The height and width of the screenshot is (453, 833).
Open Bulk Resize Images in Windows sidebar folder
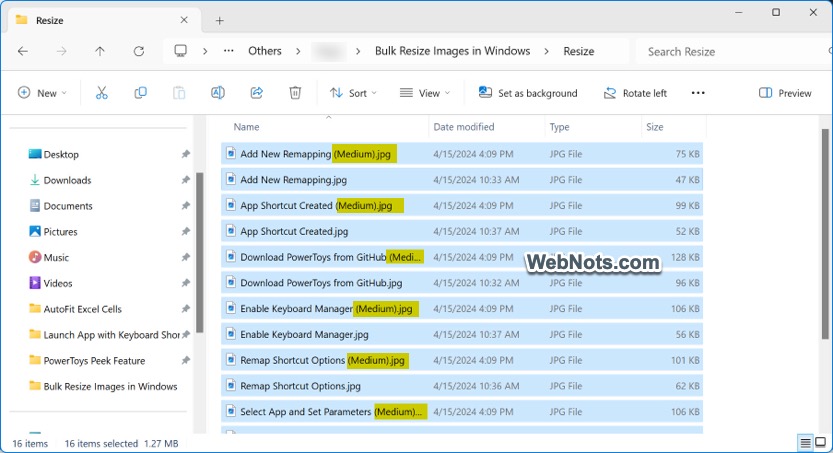110,387
